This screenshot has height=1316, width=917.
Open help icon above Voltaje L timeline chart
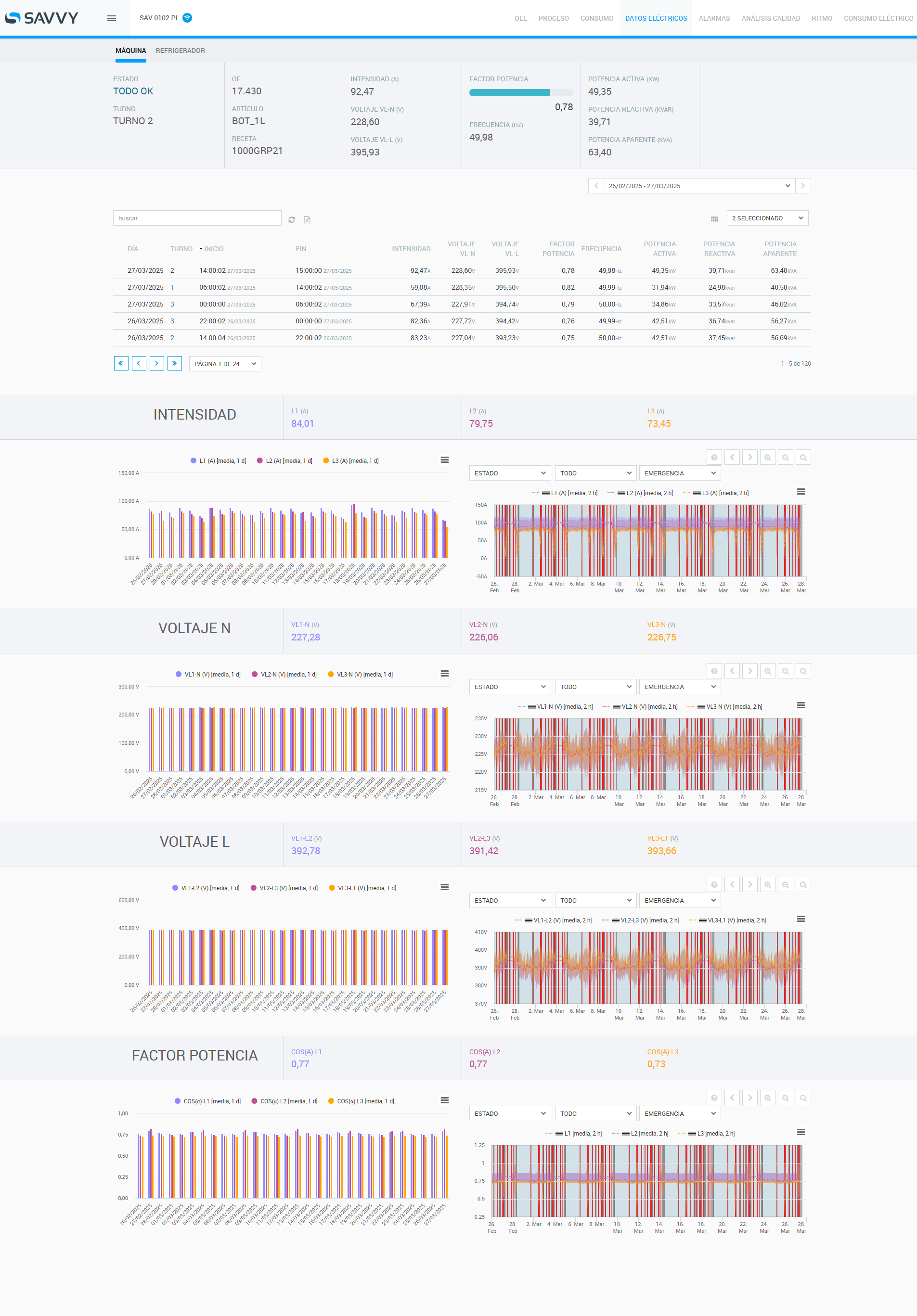[714, 885]
